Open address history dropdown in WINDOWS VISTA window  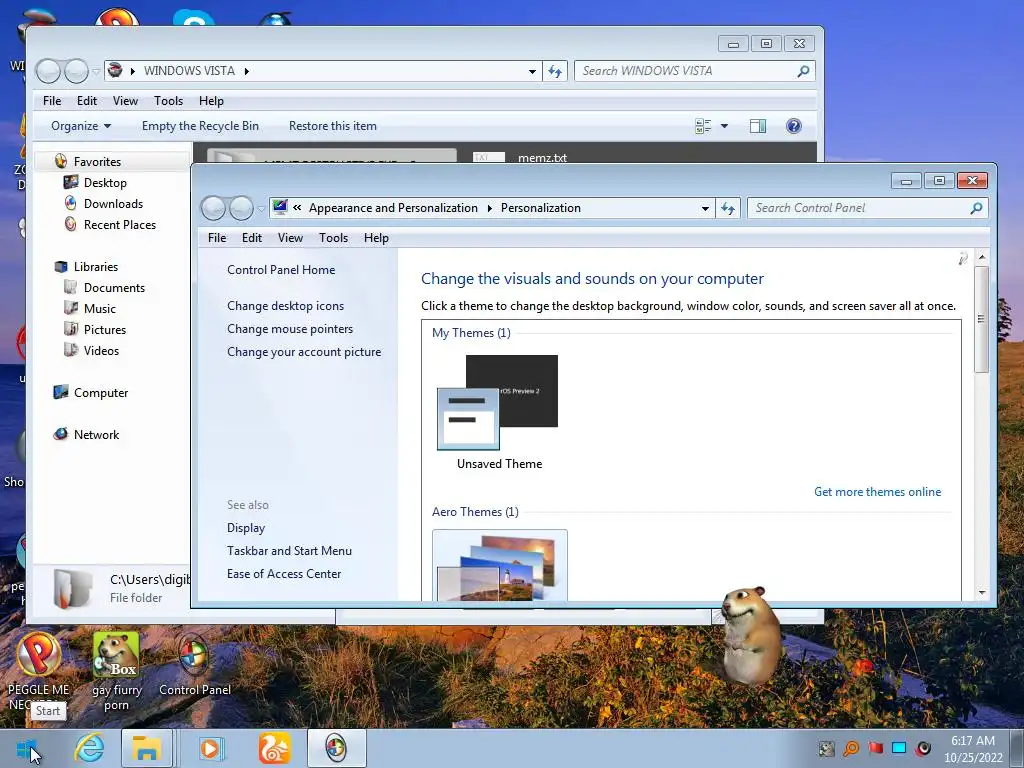pos(532,71)
